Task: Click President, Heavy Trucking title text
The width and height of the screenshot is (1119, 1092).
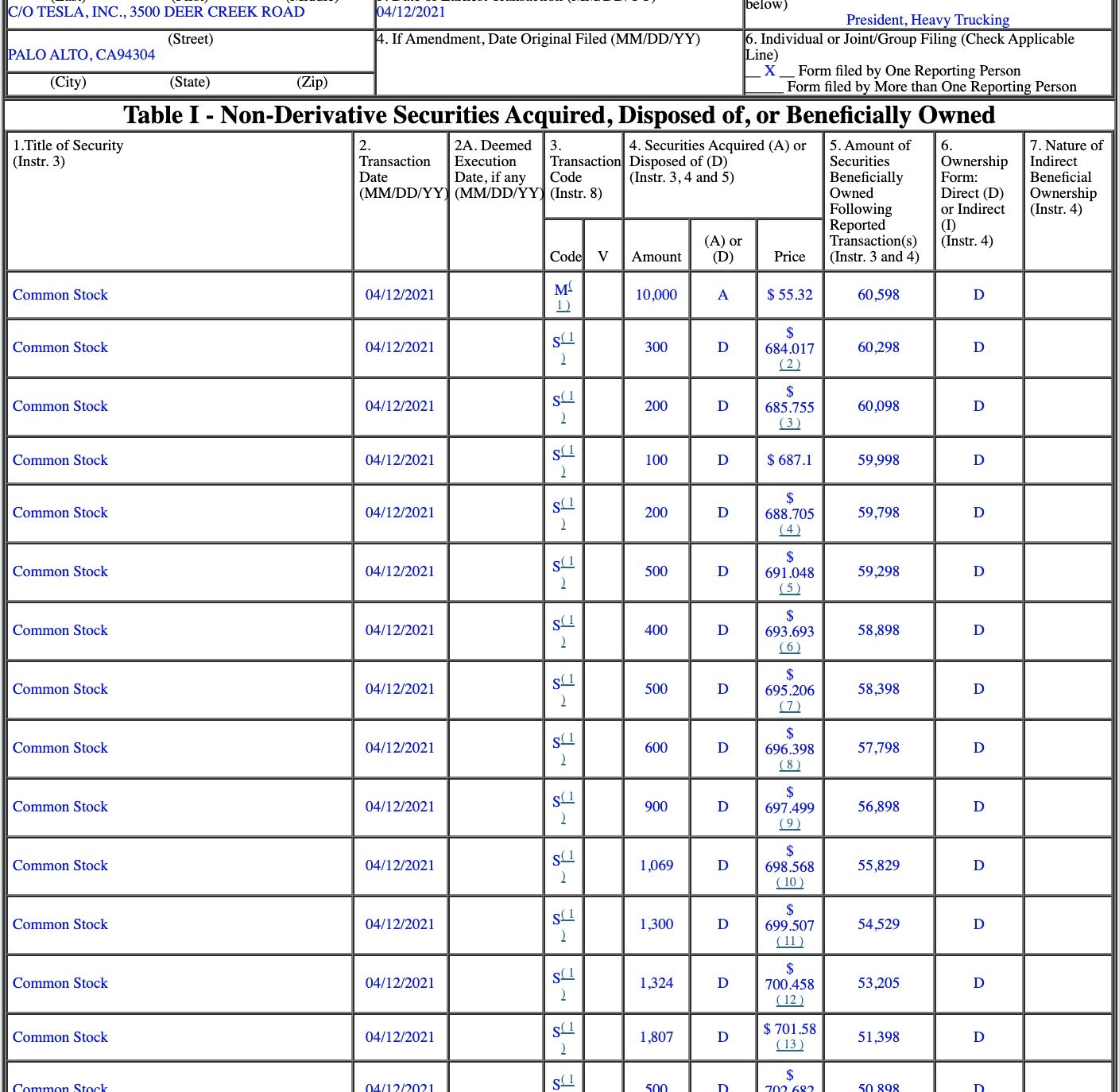Action: pyautogui.click(x=927, y=20)
